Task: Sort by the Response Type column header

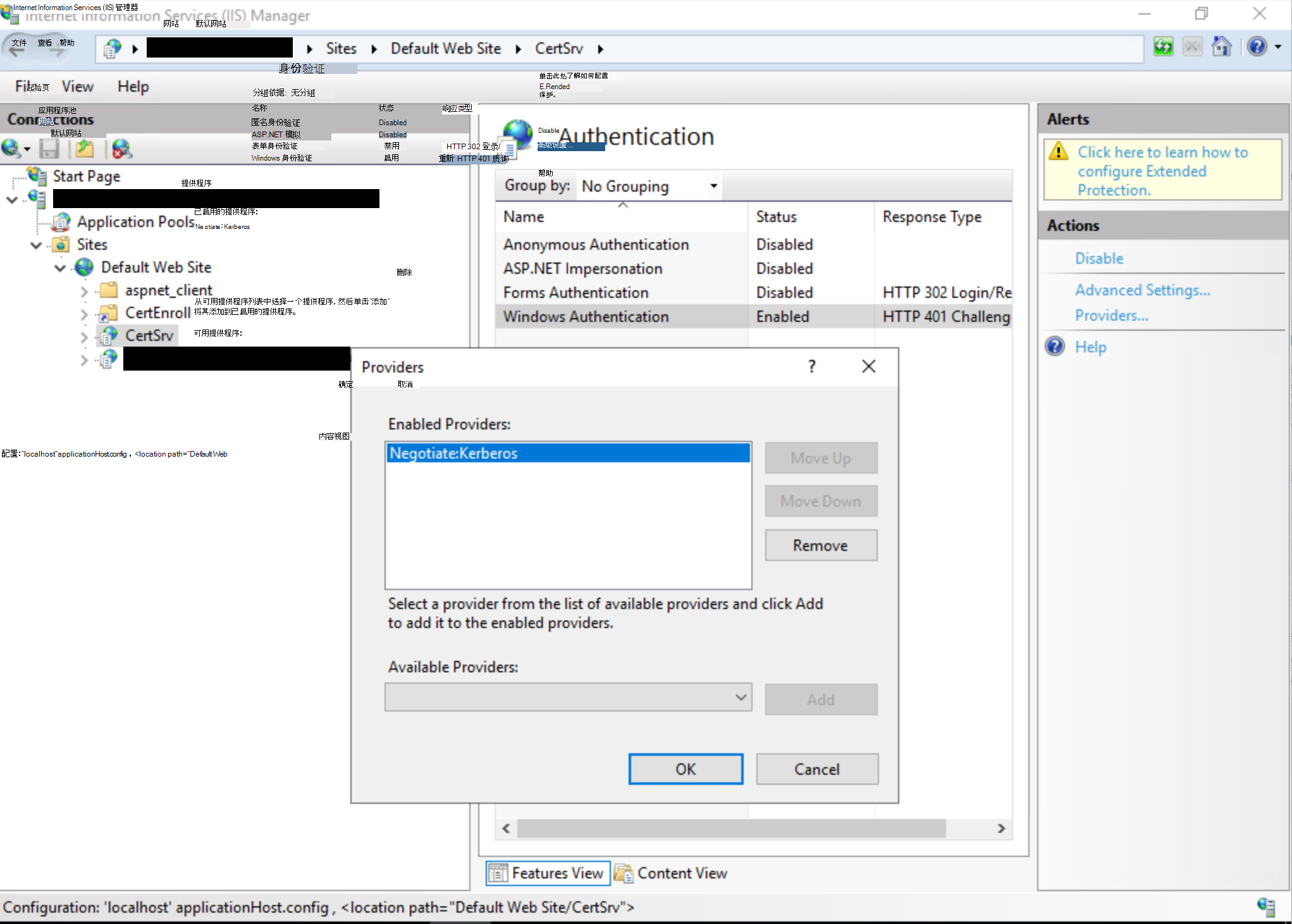Action: click(943, 216)
